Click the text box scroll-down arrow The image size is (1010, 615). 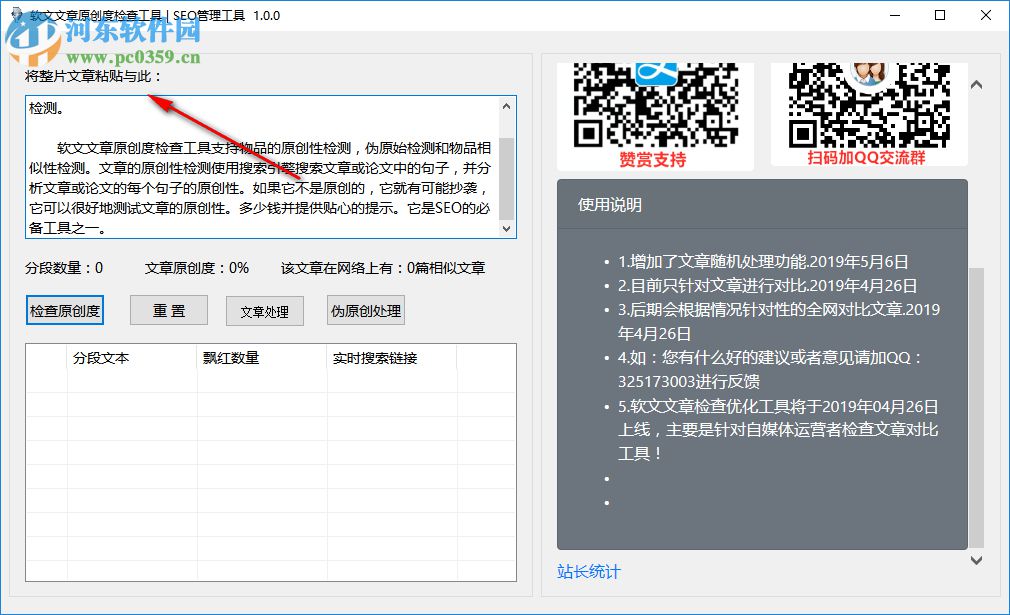point(507,229)
